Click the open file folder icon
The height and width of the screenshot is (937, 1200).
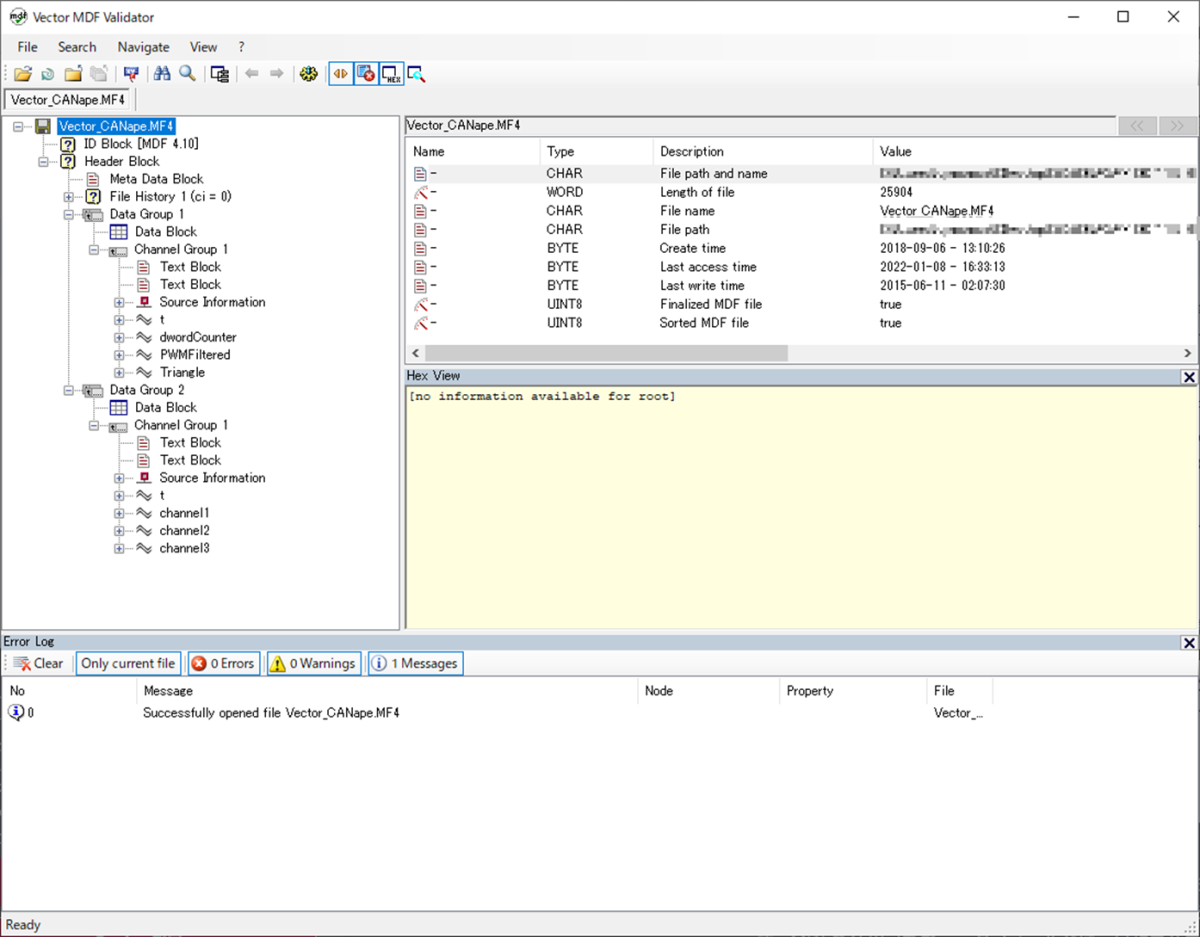point(22,74)
